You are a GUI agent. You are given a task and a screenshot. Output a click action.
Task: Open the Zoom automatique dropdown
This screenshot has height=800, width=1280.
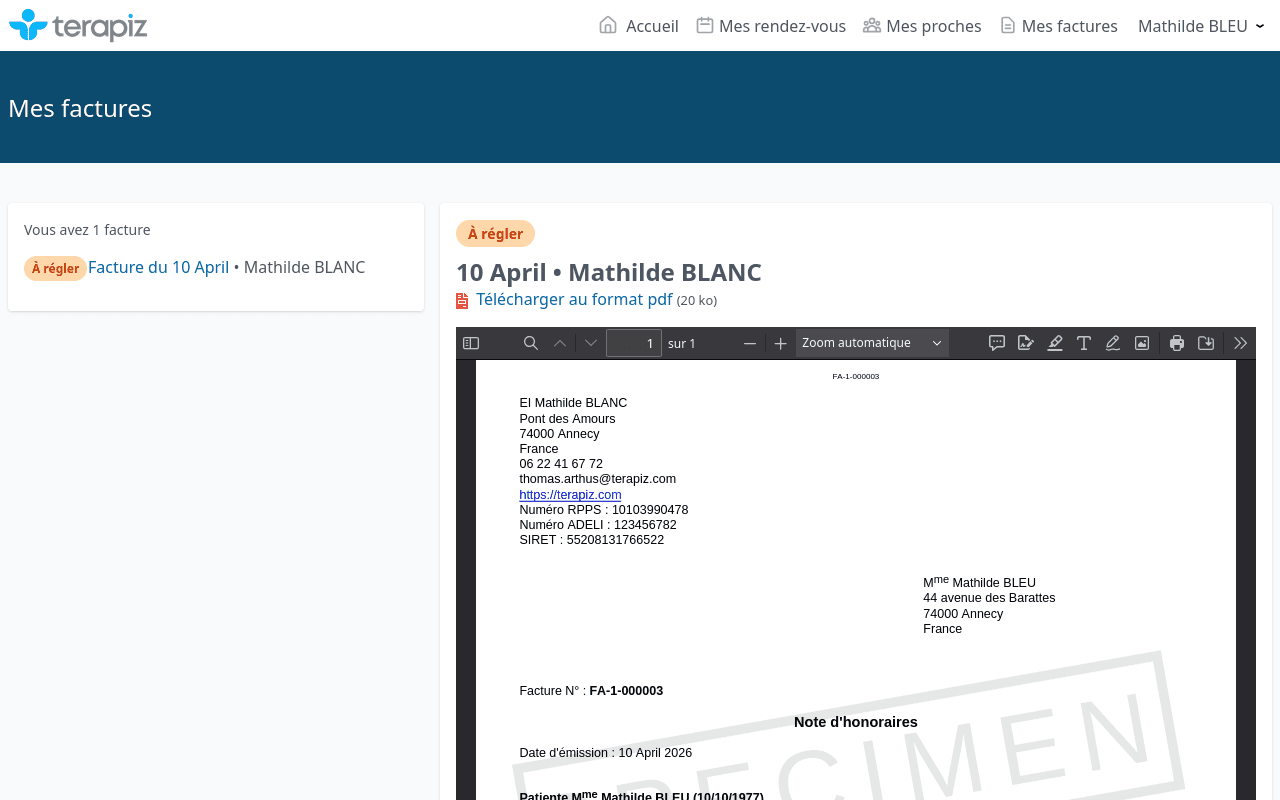point(872,343)
